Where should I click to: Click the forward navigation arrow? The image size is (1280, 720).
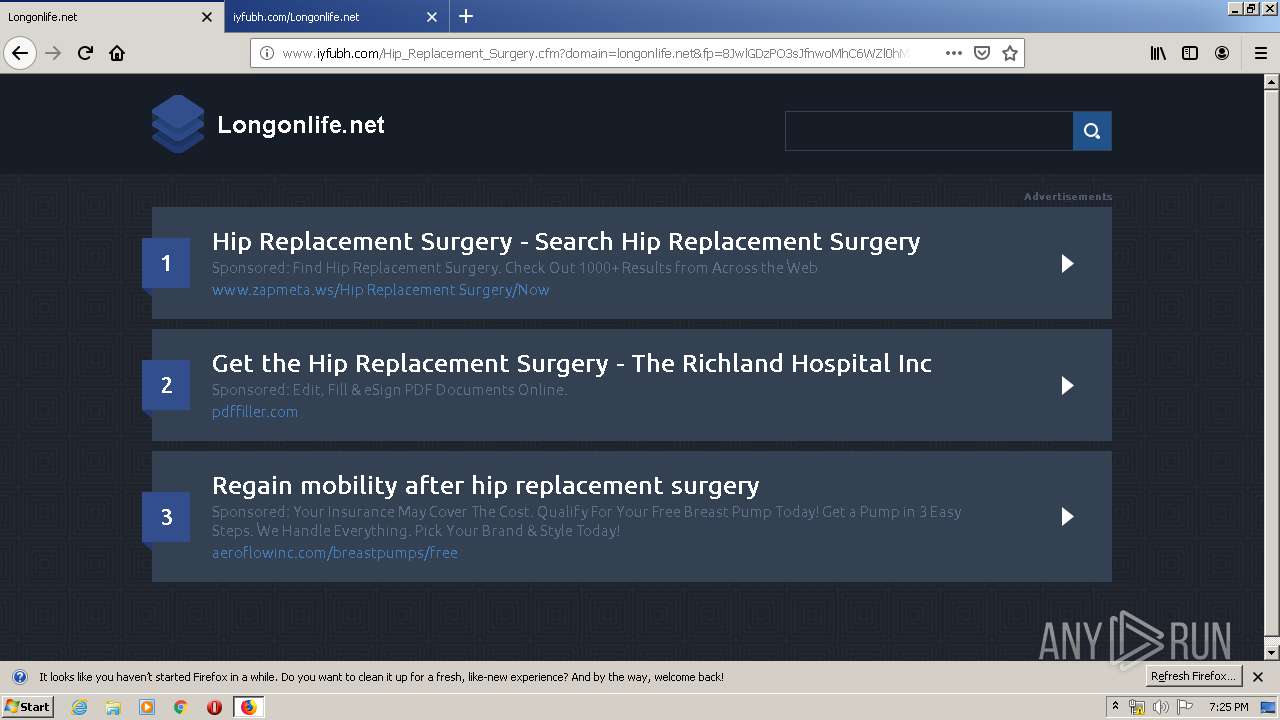pos(54,53)
